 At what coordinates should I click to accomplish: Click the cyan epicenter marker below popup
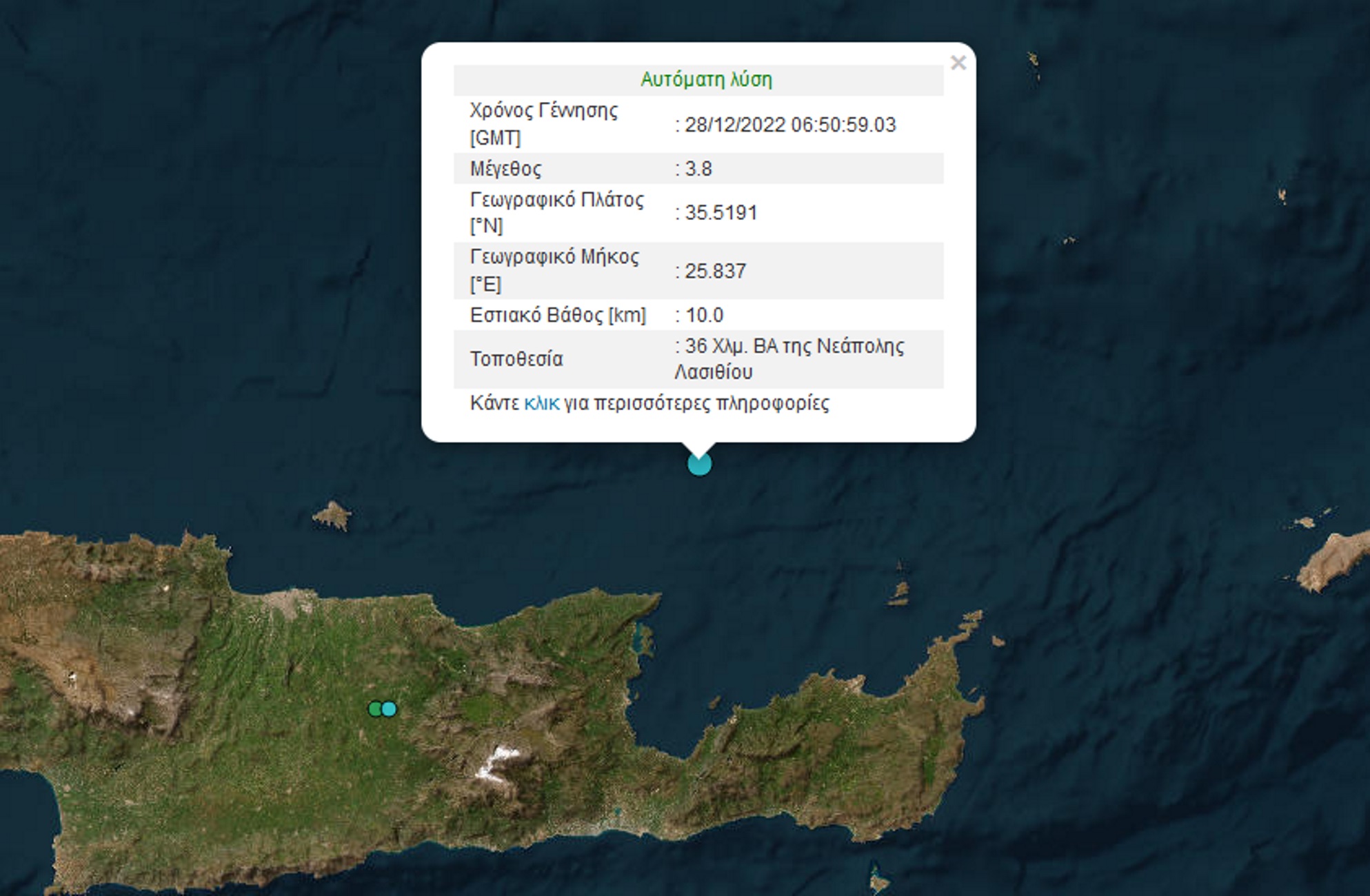699,465
